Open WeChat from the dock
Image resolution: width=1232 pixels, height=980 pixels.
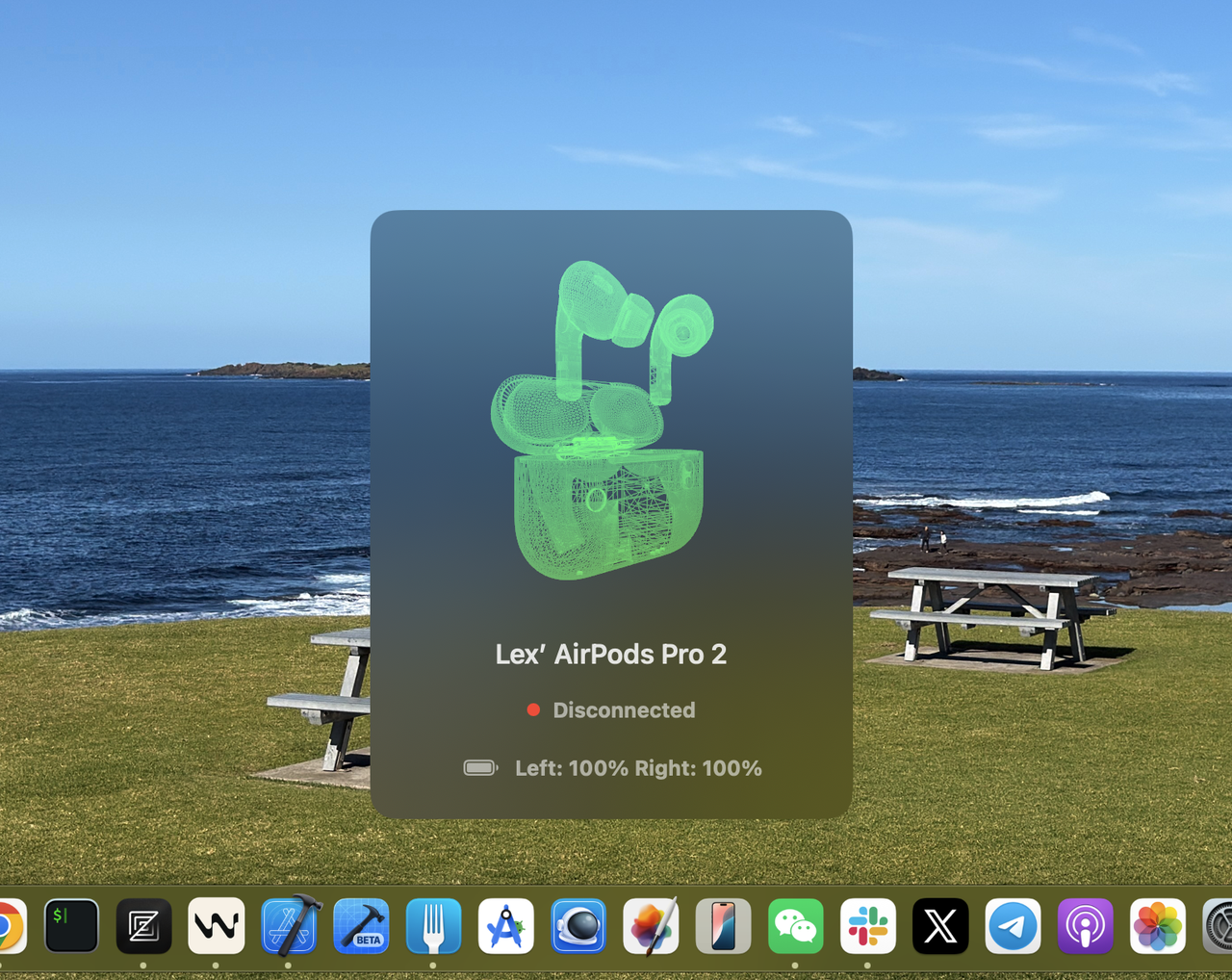click(795, 926)
